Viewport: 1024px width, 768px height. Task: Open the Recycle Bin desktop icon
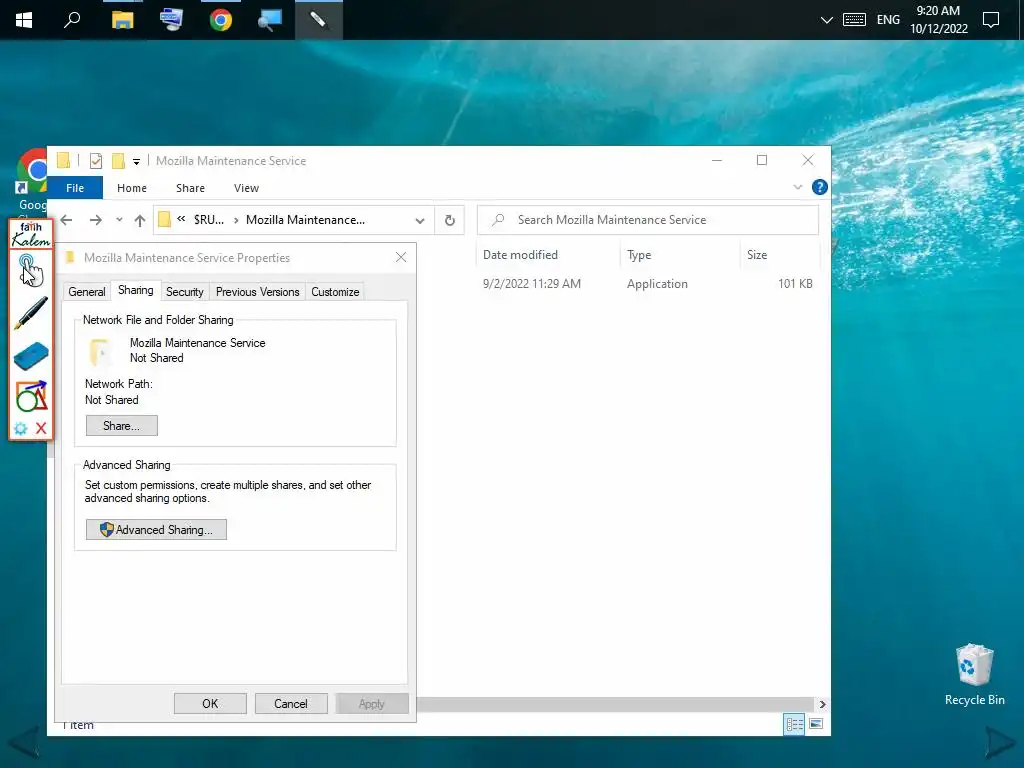tap(974, 675)
